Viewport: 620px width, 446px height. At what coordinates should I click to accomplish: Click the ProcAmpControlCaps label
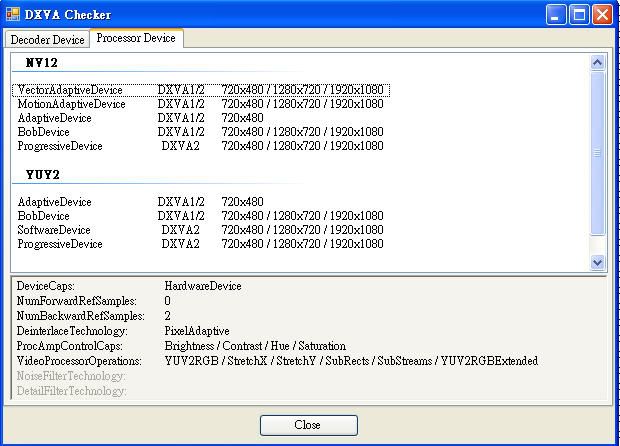click(70, 346)
